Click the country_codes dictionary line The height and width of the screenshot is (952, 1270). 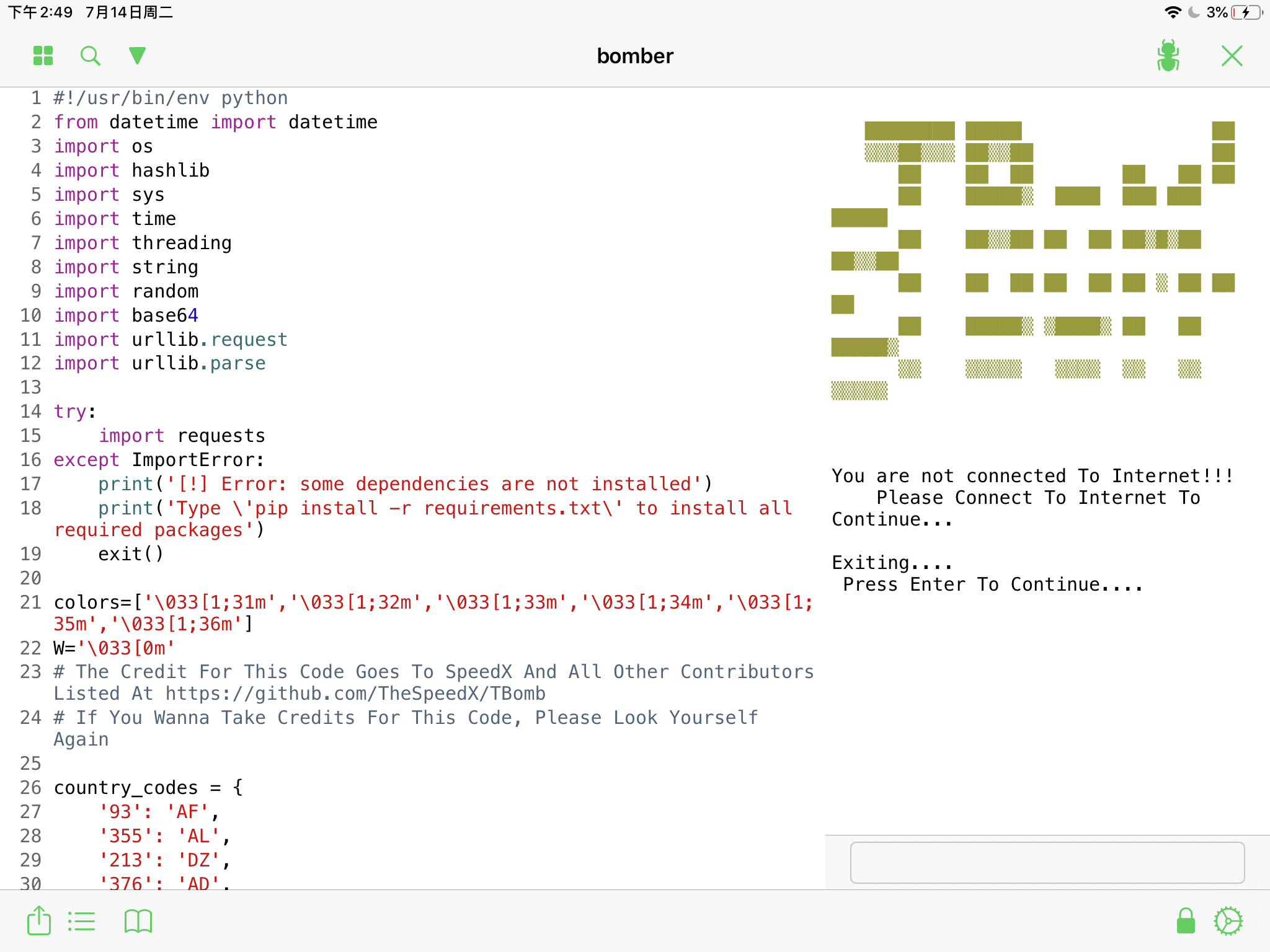(148, 787)
